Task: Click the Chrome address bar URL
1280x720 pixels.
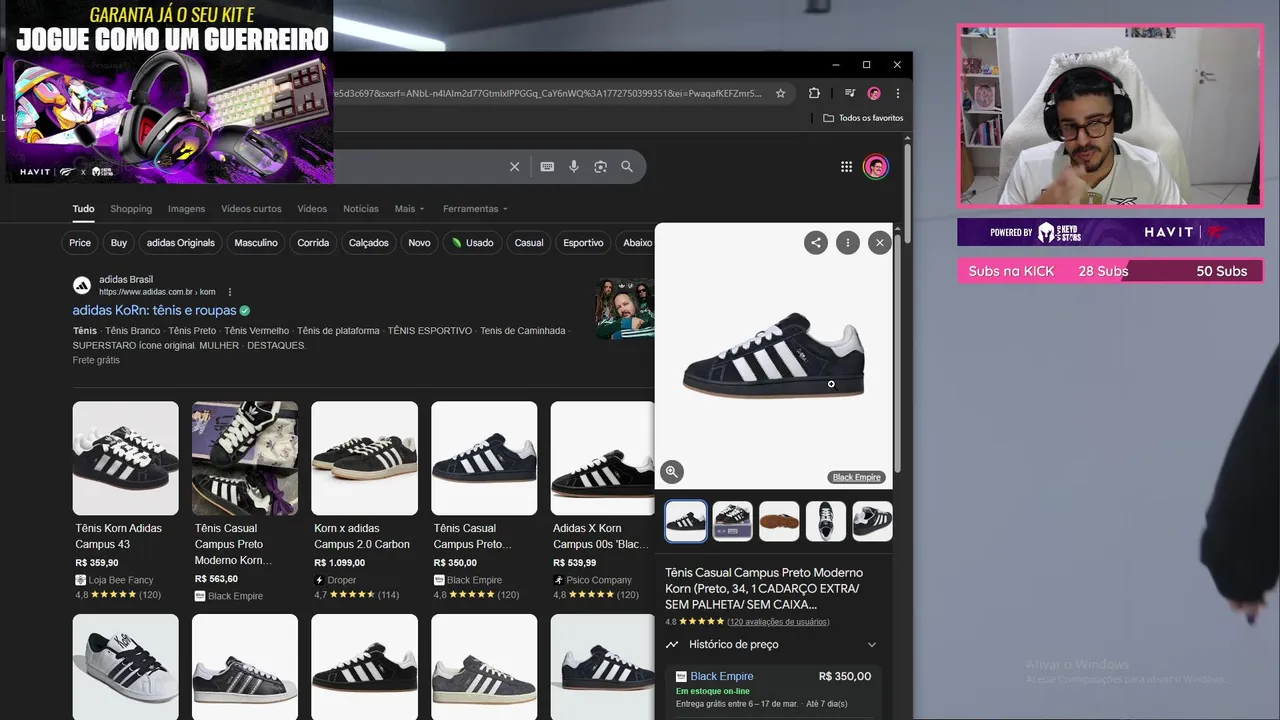Action: tap(550, 93)
